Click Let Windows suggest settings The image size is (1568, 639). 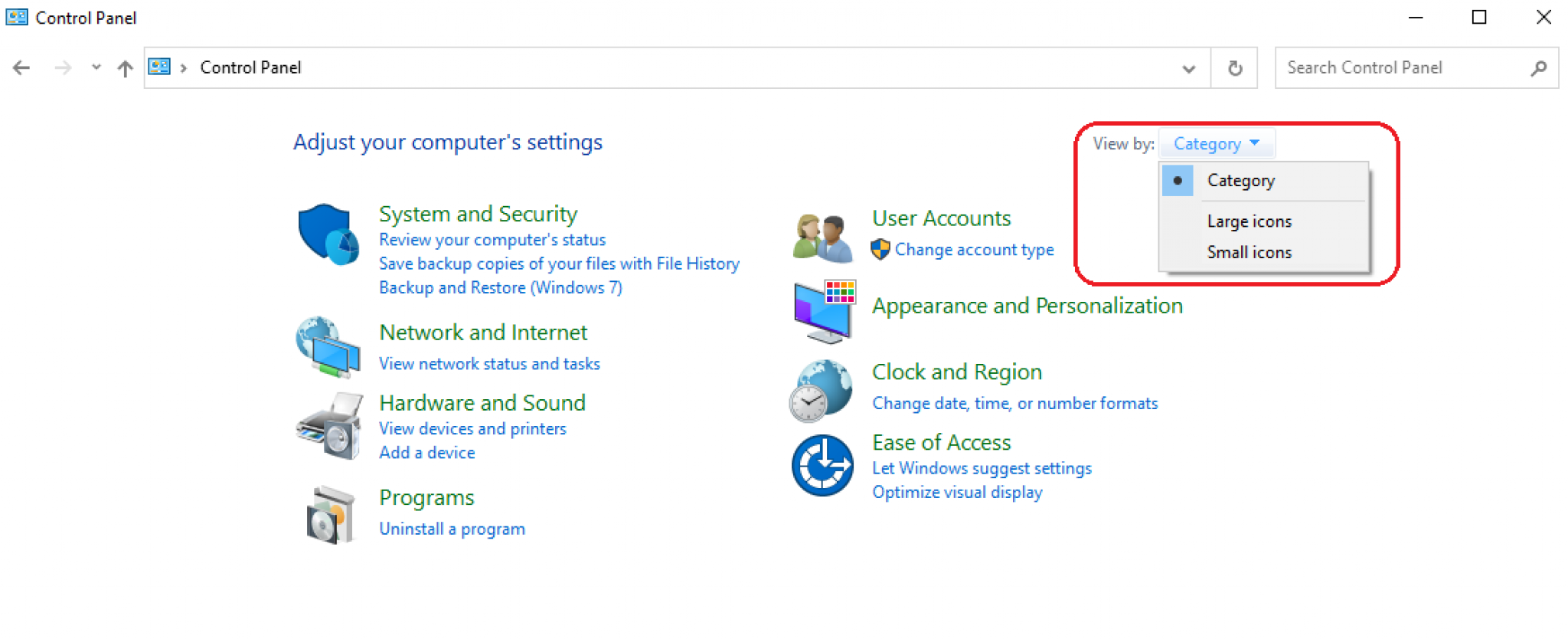coord(982,468)
